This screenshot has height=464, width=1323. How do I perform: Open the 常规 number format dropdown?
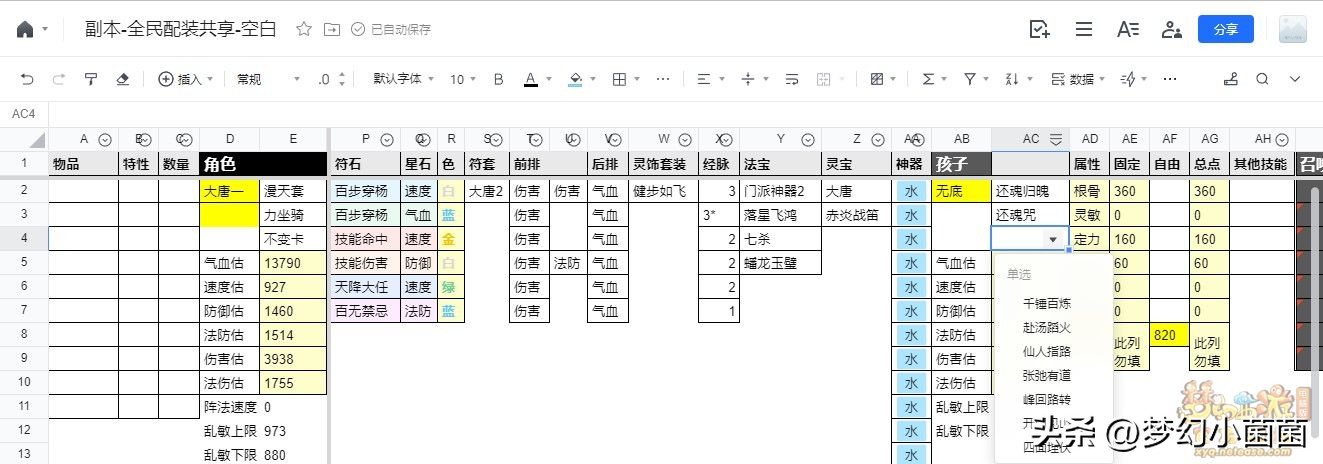click(x=268, y=79)
